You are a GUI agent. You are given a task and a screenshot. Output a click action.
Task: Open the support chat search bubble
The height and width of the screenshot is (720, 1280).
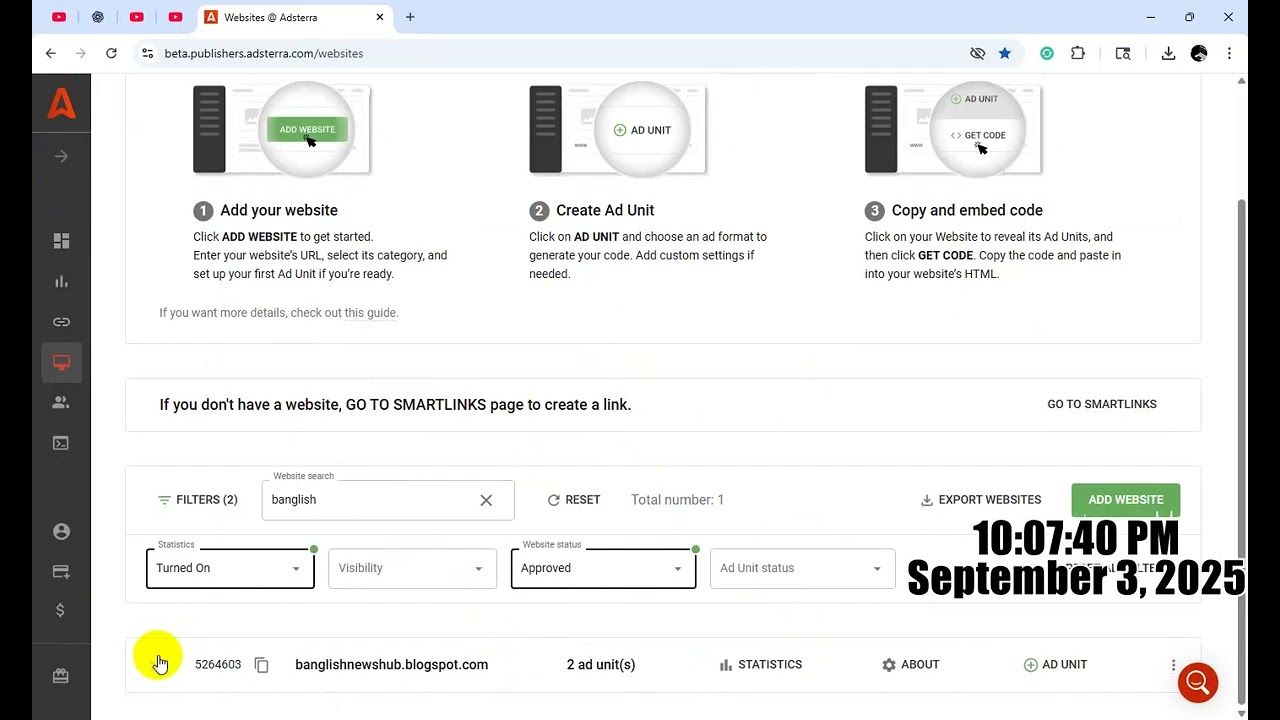pos(1198,683)
